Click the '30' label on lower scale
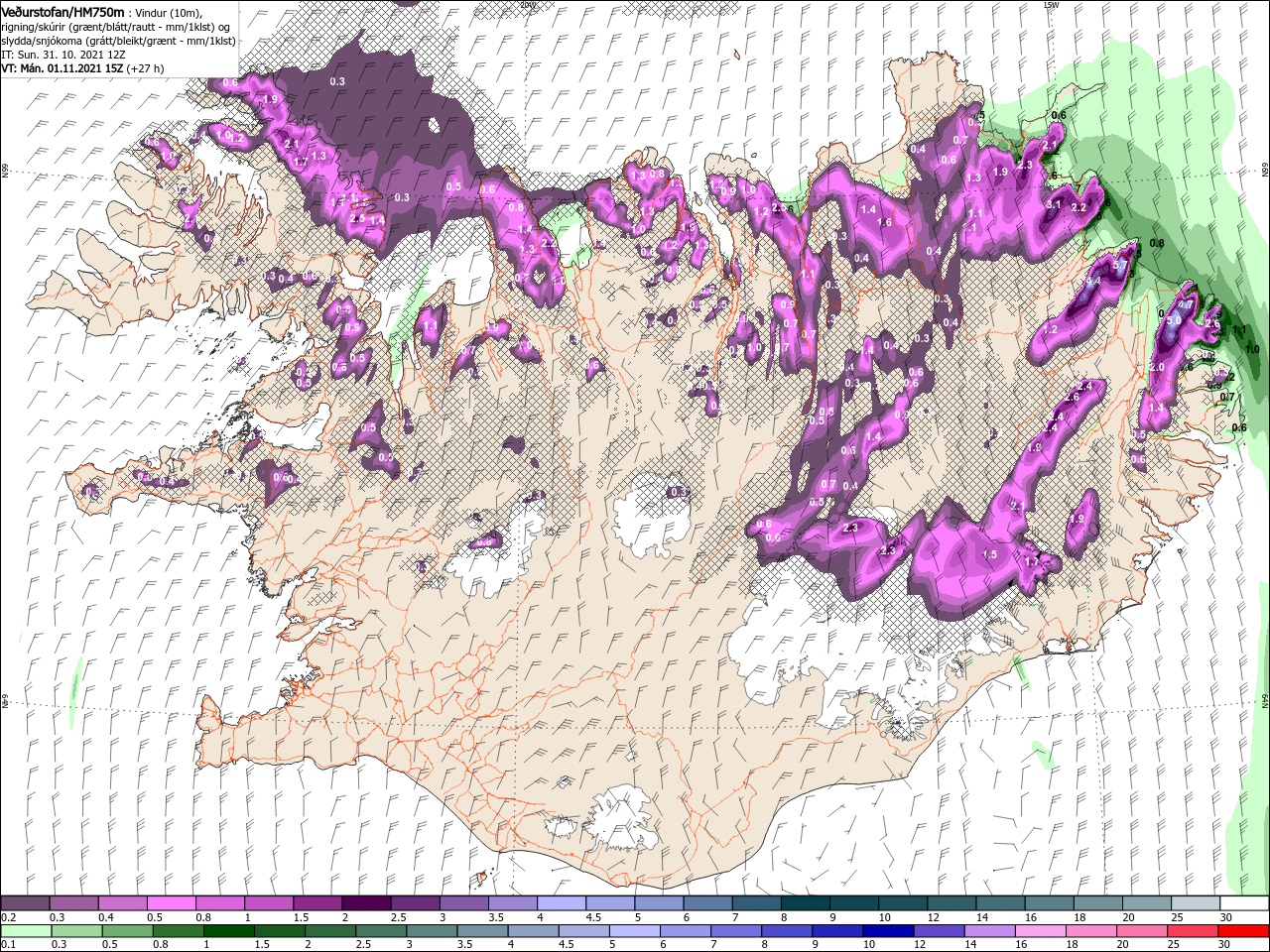This screenshot has width=1270, height=952. (x=1226, y=945)
